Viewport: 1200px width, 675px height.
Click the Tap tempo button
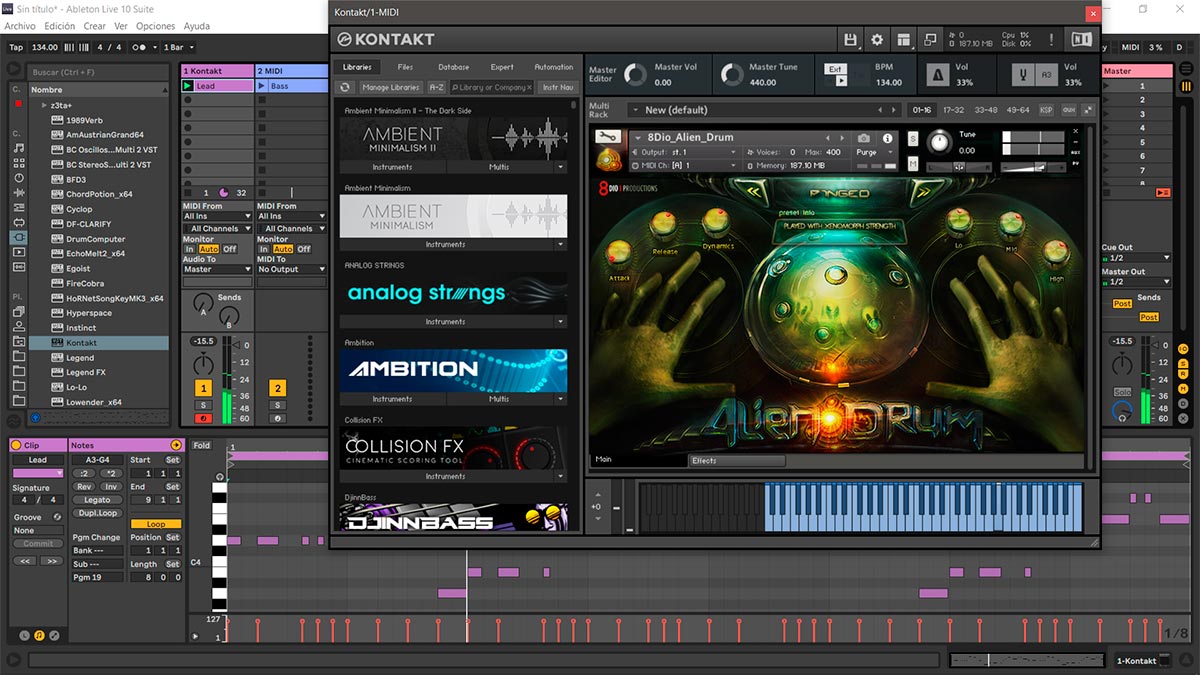tap(16, 47)
